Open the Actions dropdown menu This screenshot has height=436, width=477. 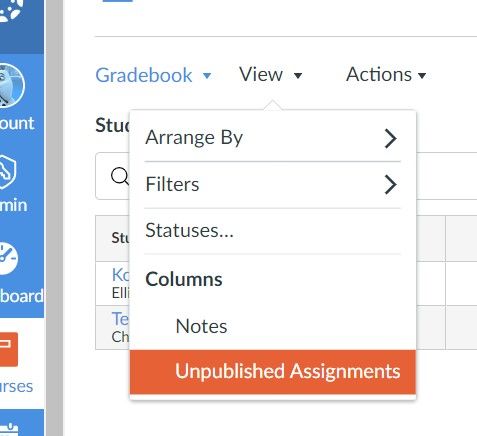click(x=386, y=75)
